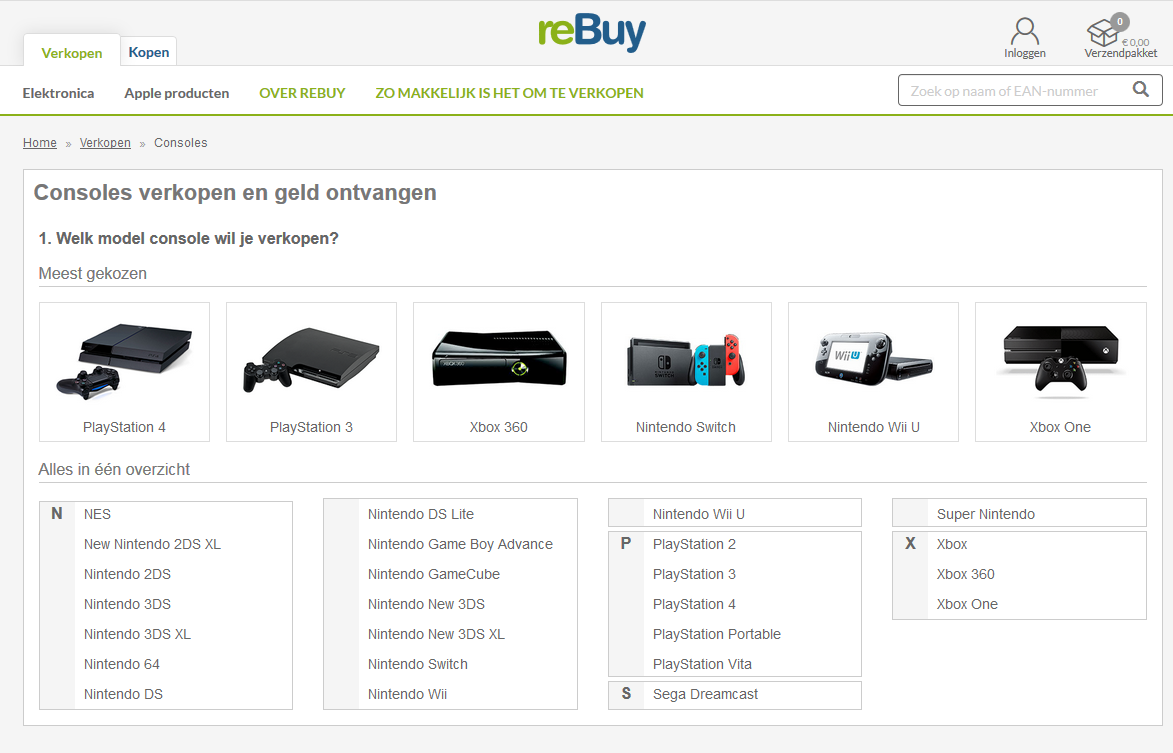The image size is (1173, 753).
Task: Open the OVER REBUY menu item
Action: point(302,93)
